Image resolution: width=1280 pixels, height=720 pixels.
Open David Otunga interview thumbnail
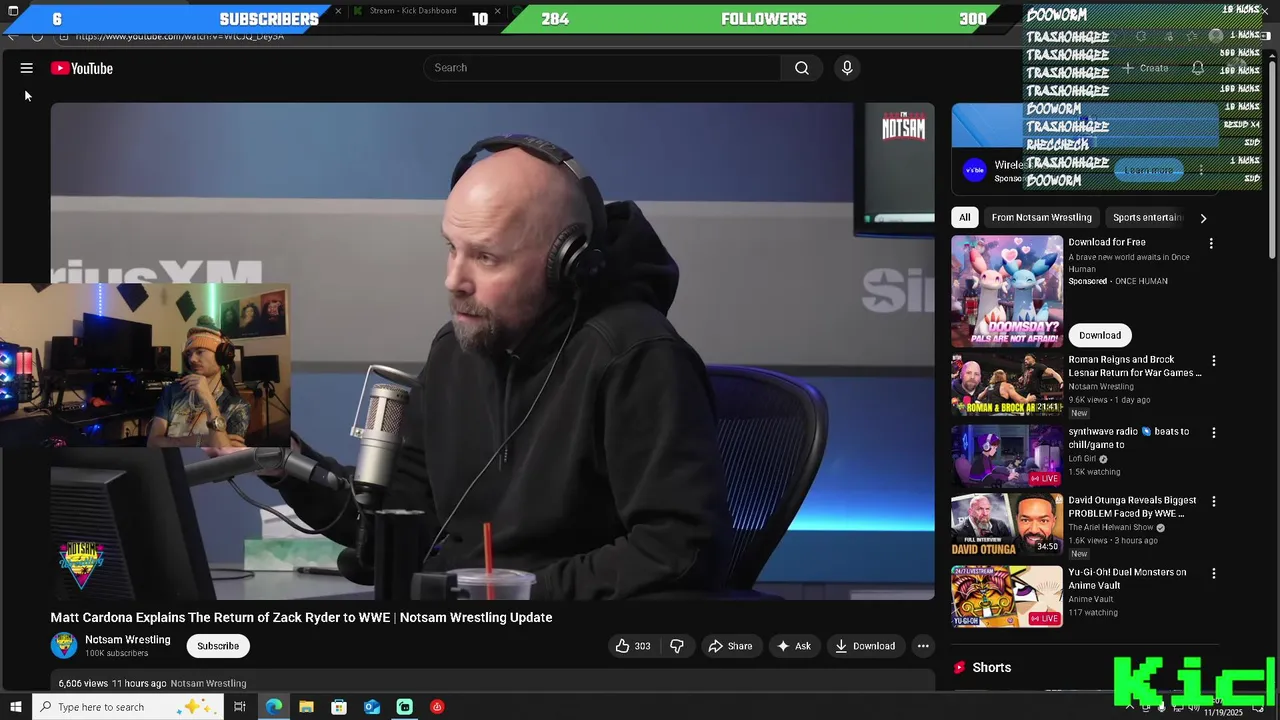1007,525
